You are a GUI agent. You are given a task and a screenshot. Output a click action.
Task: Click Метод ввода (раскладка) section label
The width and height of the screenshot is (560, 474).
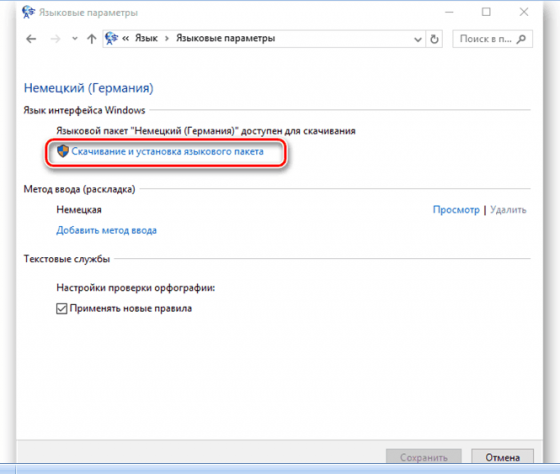[79, 189]
